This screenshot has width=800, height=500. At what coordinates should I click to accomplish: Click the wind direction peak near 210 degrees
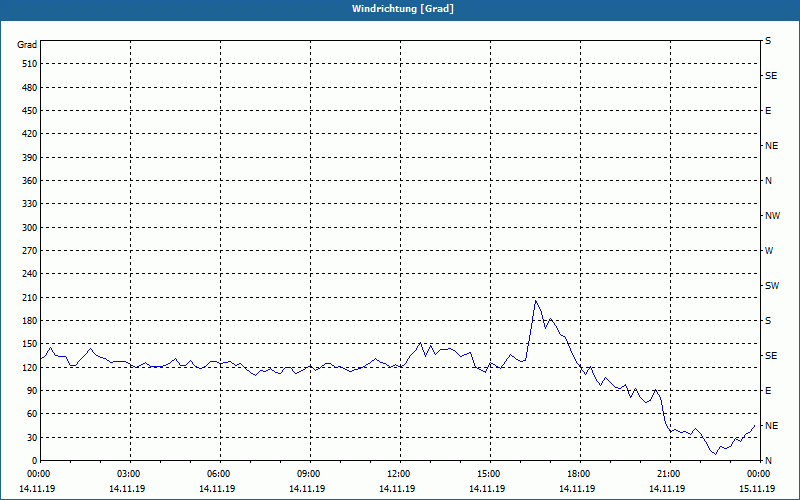coord(535,301)
